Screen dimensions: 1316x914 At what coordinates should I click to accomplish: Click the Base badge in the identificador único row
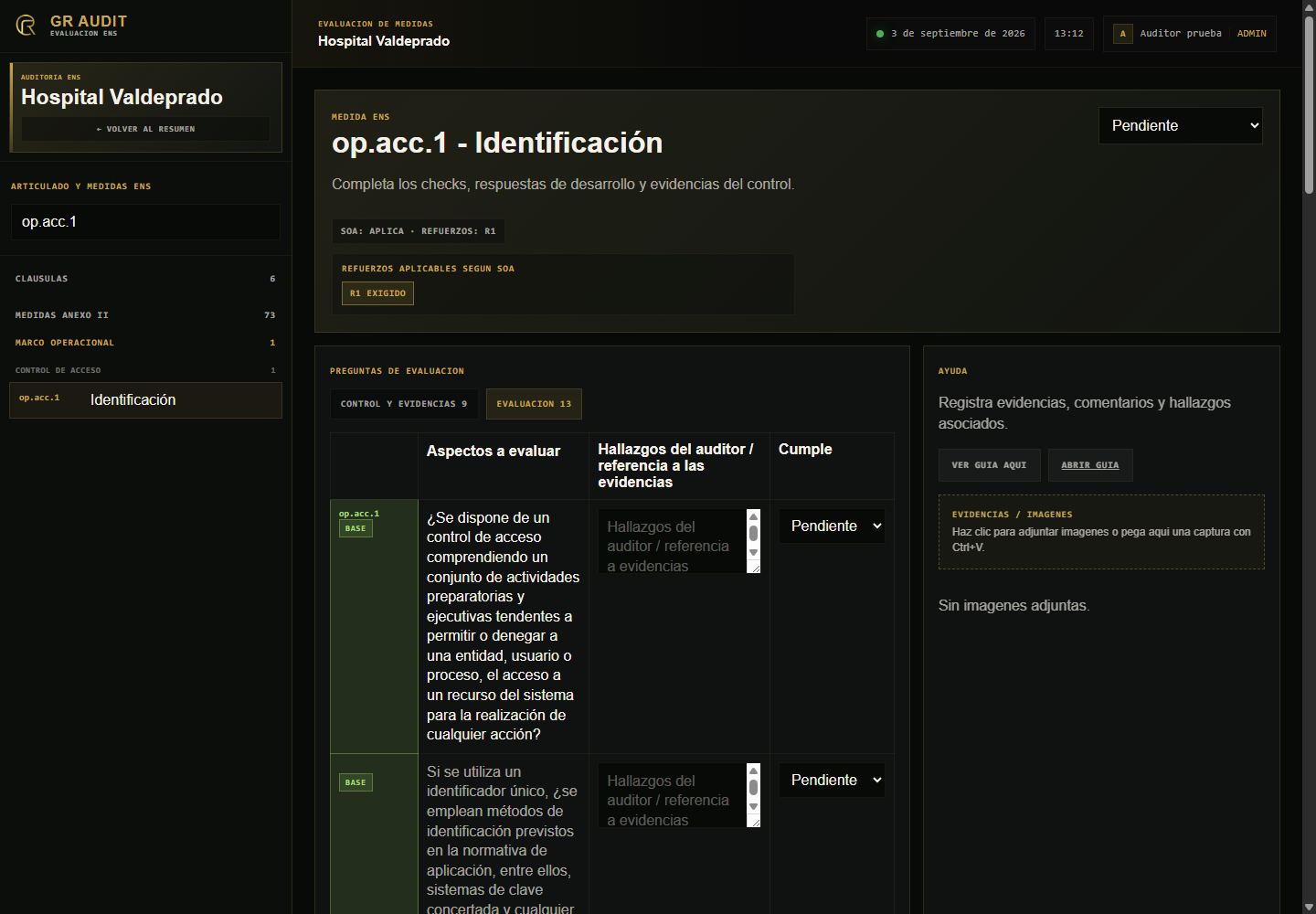(x=356, y=782)
